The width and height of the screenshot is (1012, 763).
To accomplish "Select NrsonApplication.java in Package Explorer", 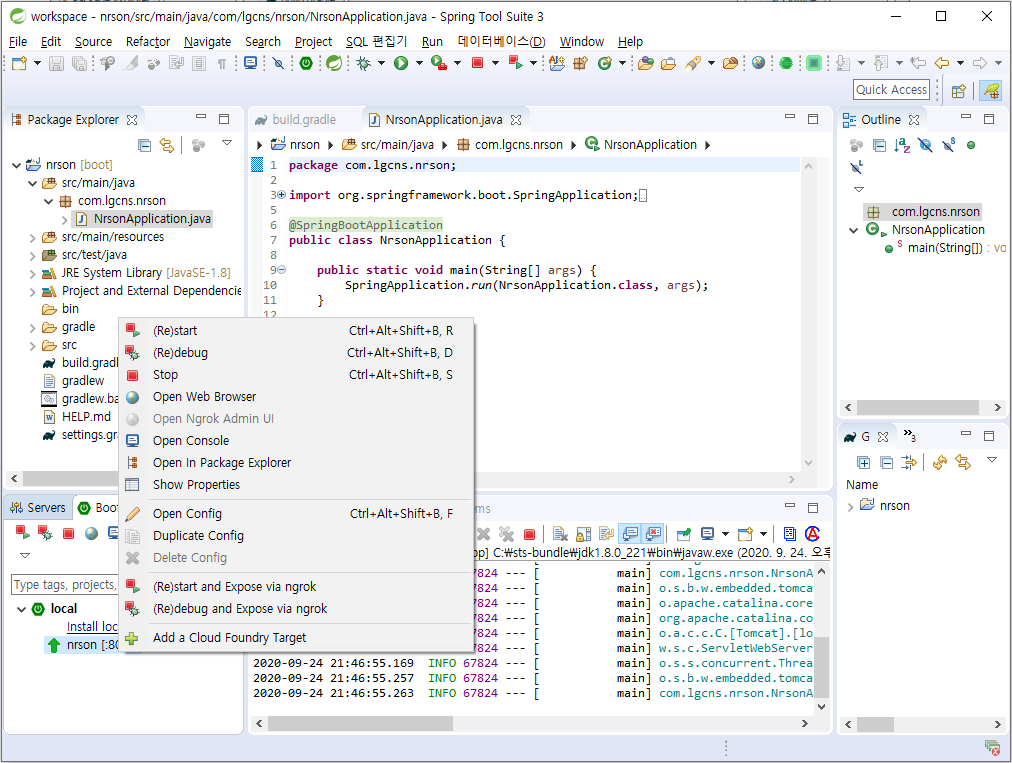I will click(152, 219).
